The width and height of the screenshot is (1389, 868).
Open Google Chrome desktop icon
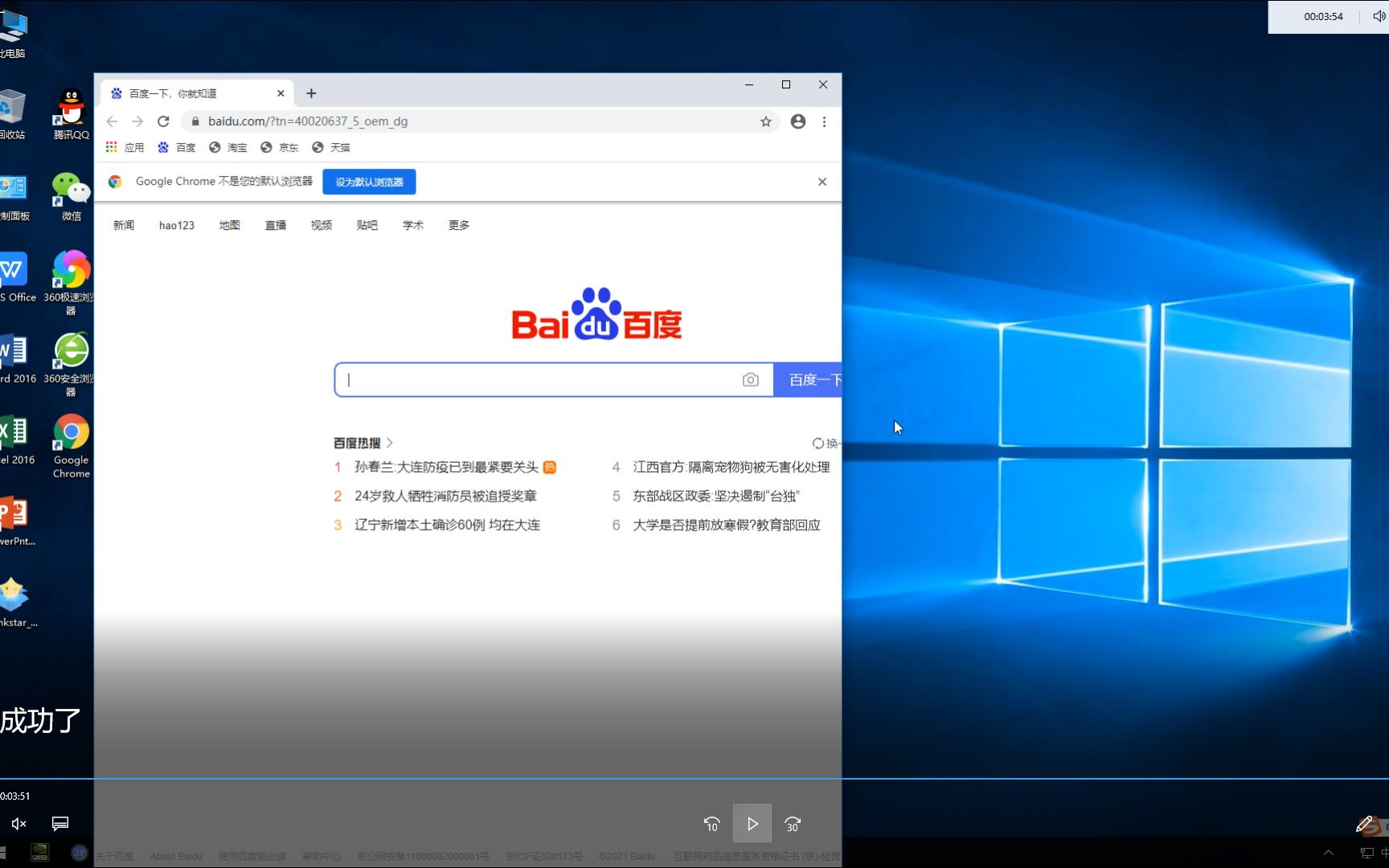[x=72, y=446]
